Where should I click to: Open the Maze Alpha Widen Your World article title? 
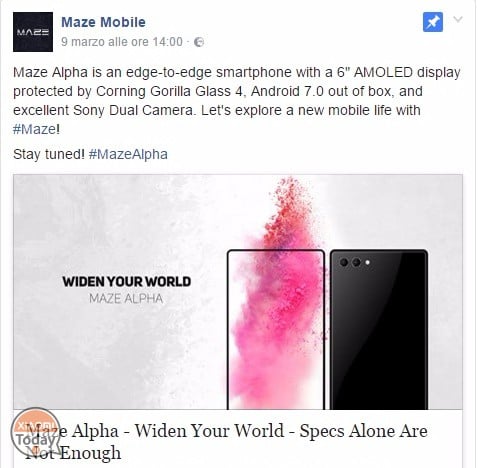(x=226, y=442)
